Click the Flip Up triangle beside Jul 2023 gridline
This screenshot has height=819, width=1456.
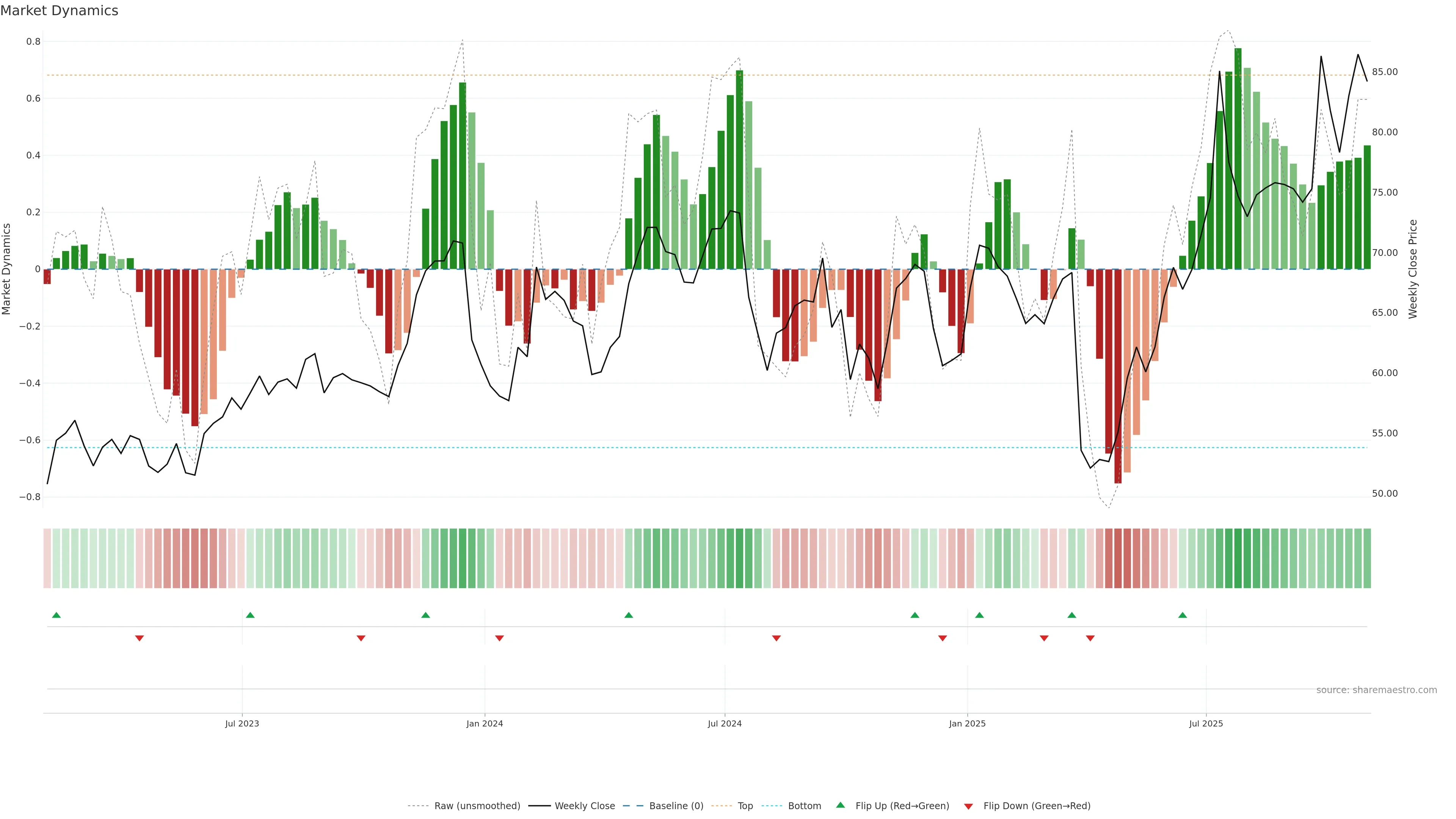coord(250,615)
